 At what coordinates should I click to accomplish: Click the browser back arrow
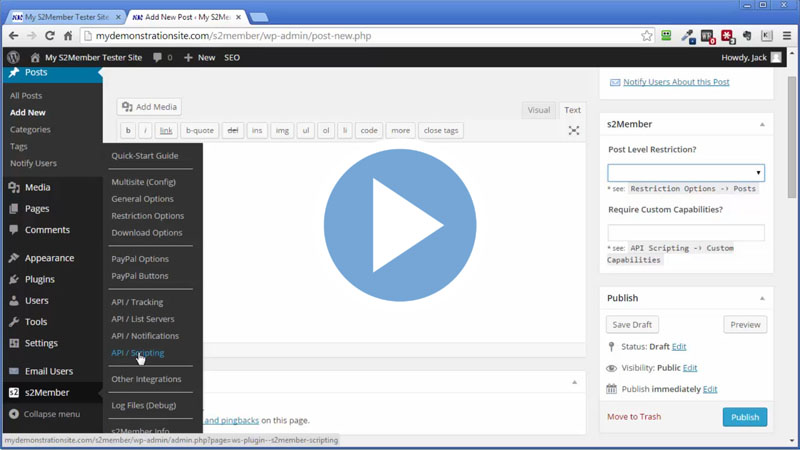pyautogui.click(x=13, y=36)
